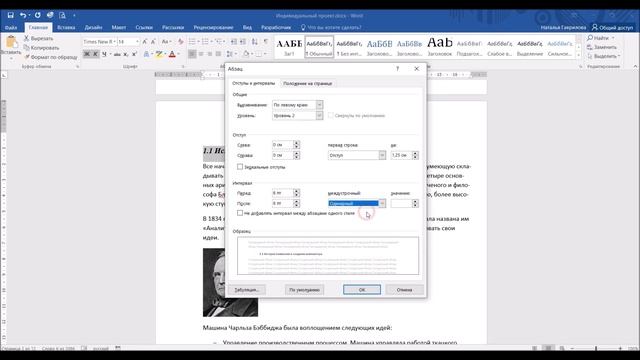The width and height of the screenshot is (640, 360).
Task: Apply bulleted list in ribbon
Action: pos(192,42)
